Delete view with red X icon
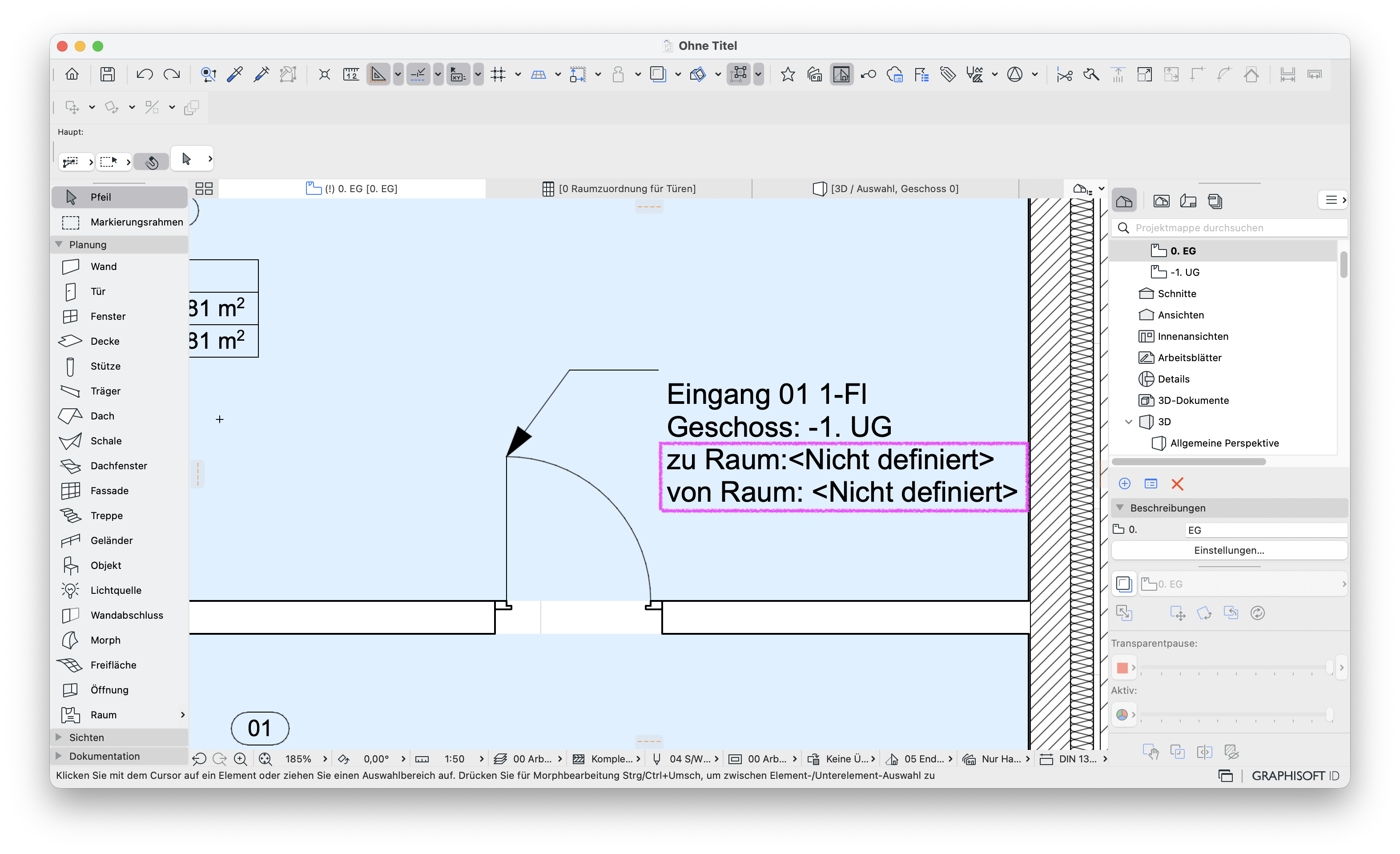The image size is (1400, 854). (x=1177, y=483)
